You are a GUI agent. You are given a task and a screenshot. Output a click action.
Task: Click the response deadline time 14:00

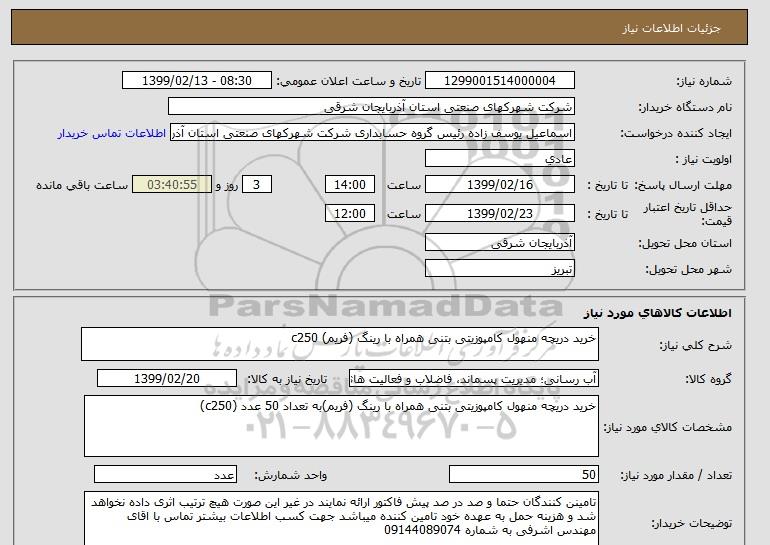click(x=350, y=185)
